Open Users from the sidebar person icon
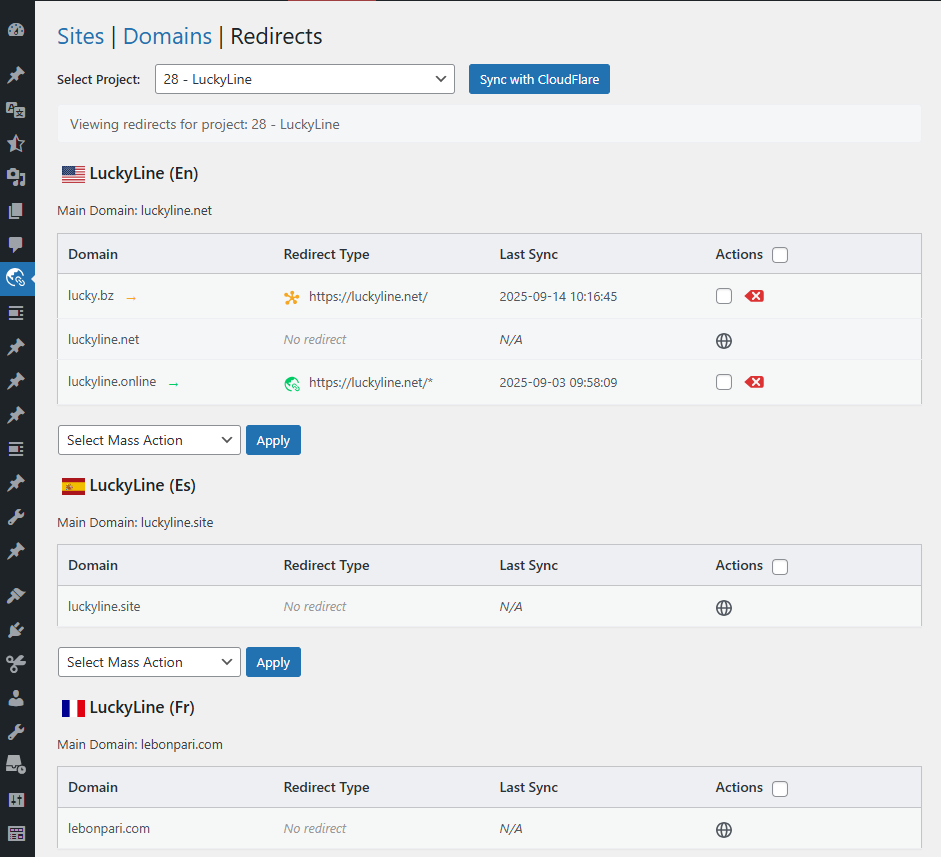Image resolution: width=941 pixels, height=857 pixels. click(16, 697)
